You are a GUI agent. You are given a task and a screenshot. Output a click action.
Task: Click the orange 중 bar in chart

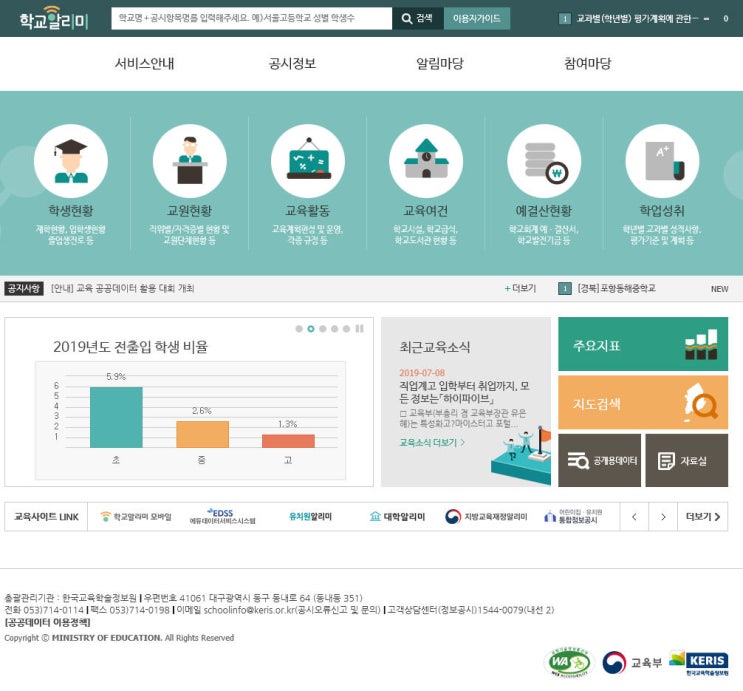tap(202, 434)
